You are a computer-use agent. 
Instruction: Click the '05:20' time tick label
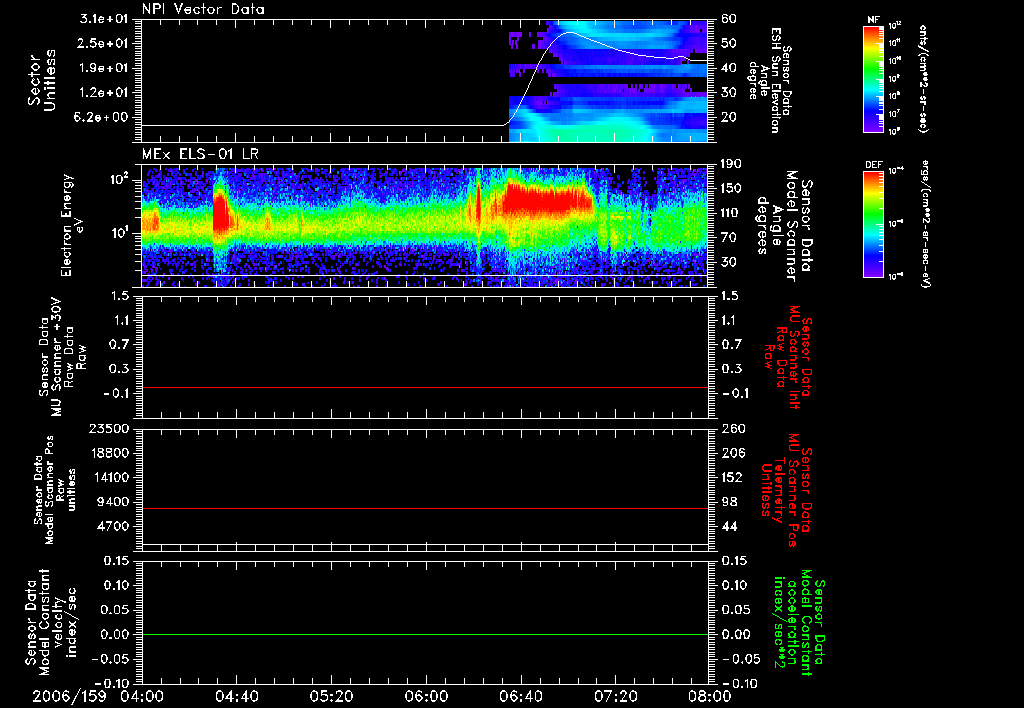point(332,696)
